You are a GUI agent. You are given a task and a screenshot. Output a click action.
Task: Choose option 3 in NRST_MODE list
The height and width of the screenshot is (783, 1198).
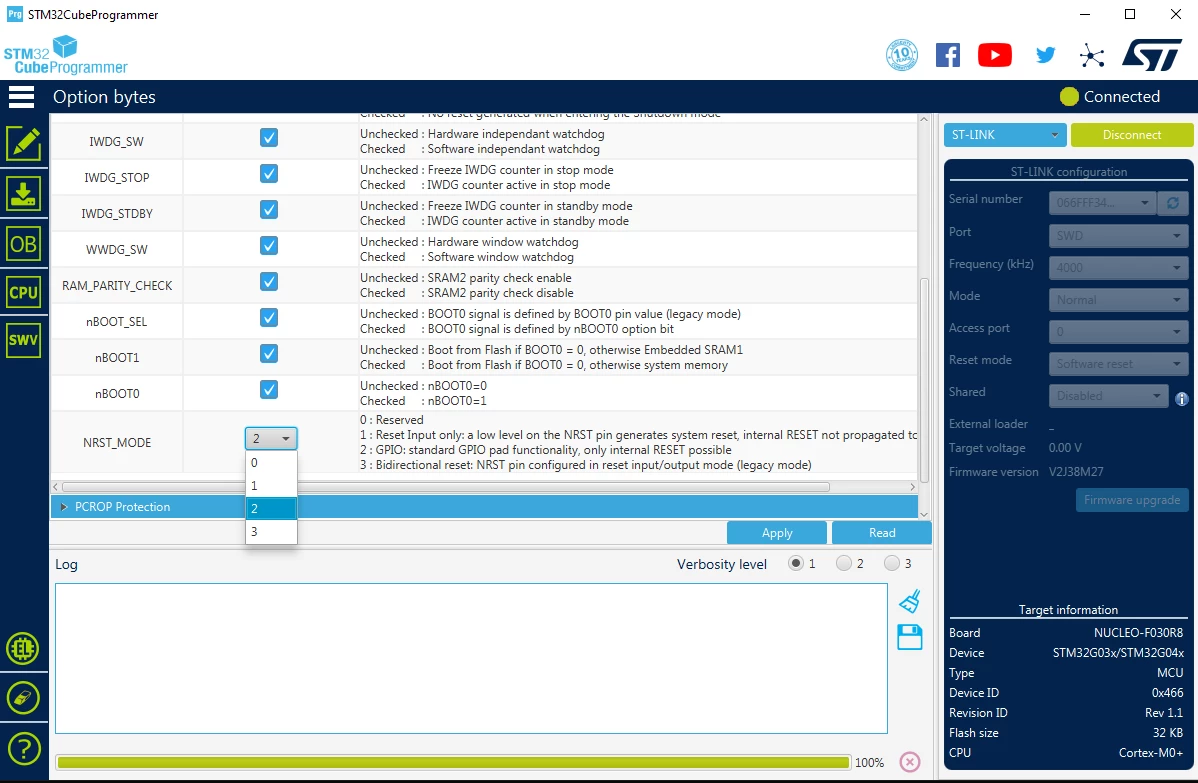pos(271,531)
